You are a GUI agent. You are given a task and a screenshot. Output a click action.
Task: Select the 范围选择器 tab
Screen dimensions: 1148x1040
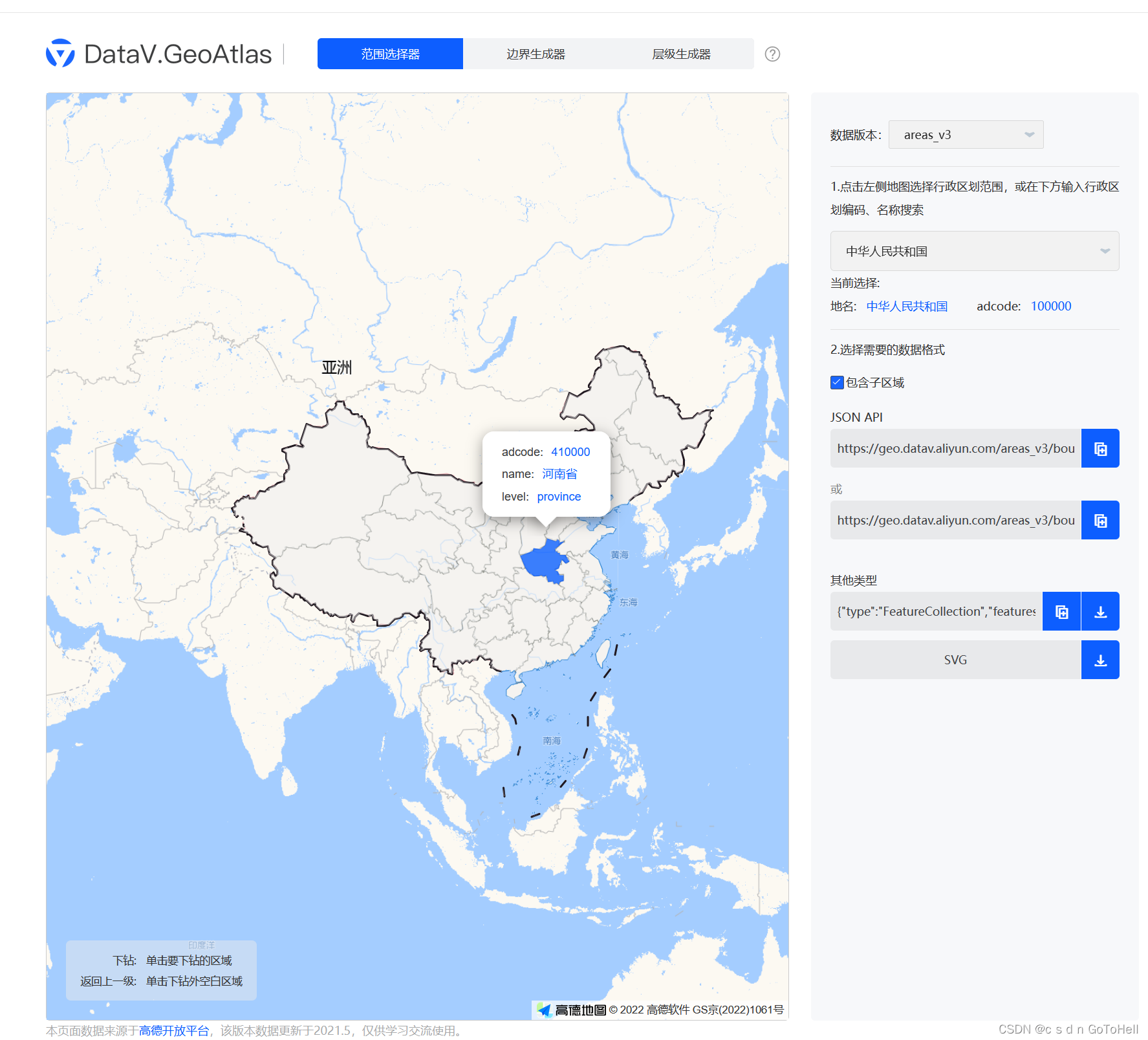coord(389,54)
